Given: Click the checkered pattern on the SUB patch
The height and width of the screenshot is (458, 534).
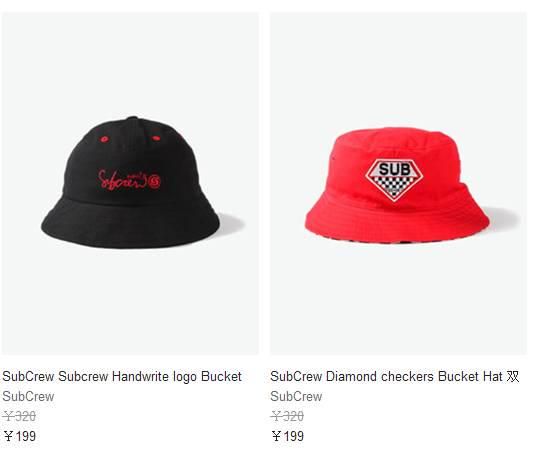Looking at the screenshot, I should (x=394, y=187).
